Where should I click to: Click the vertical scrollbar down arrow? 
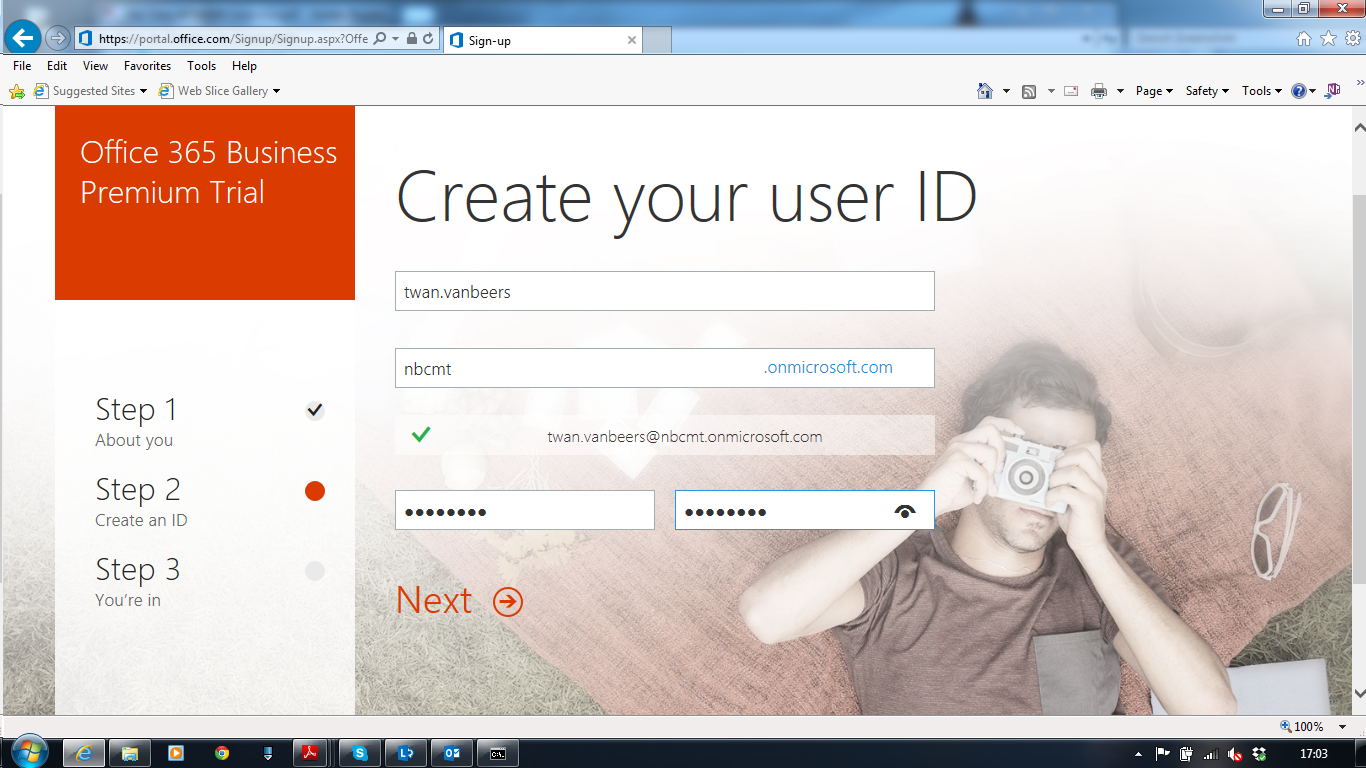[1358, 693]
